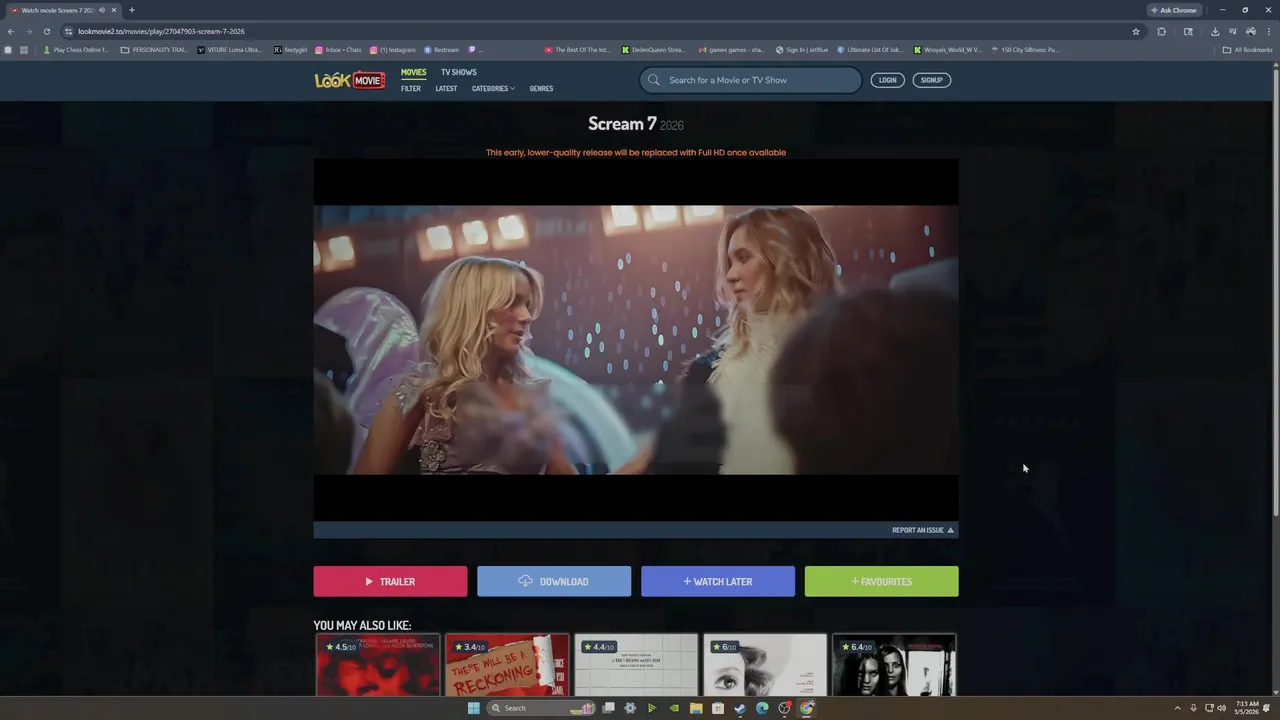Open Task View on taskbar
This screenshot has width=1280, height=720.
[x=608, y=708]
